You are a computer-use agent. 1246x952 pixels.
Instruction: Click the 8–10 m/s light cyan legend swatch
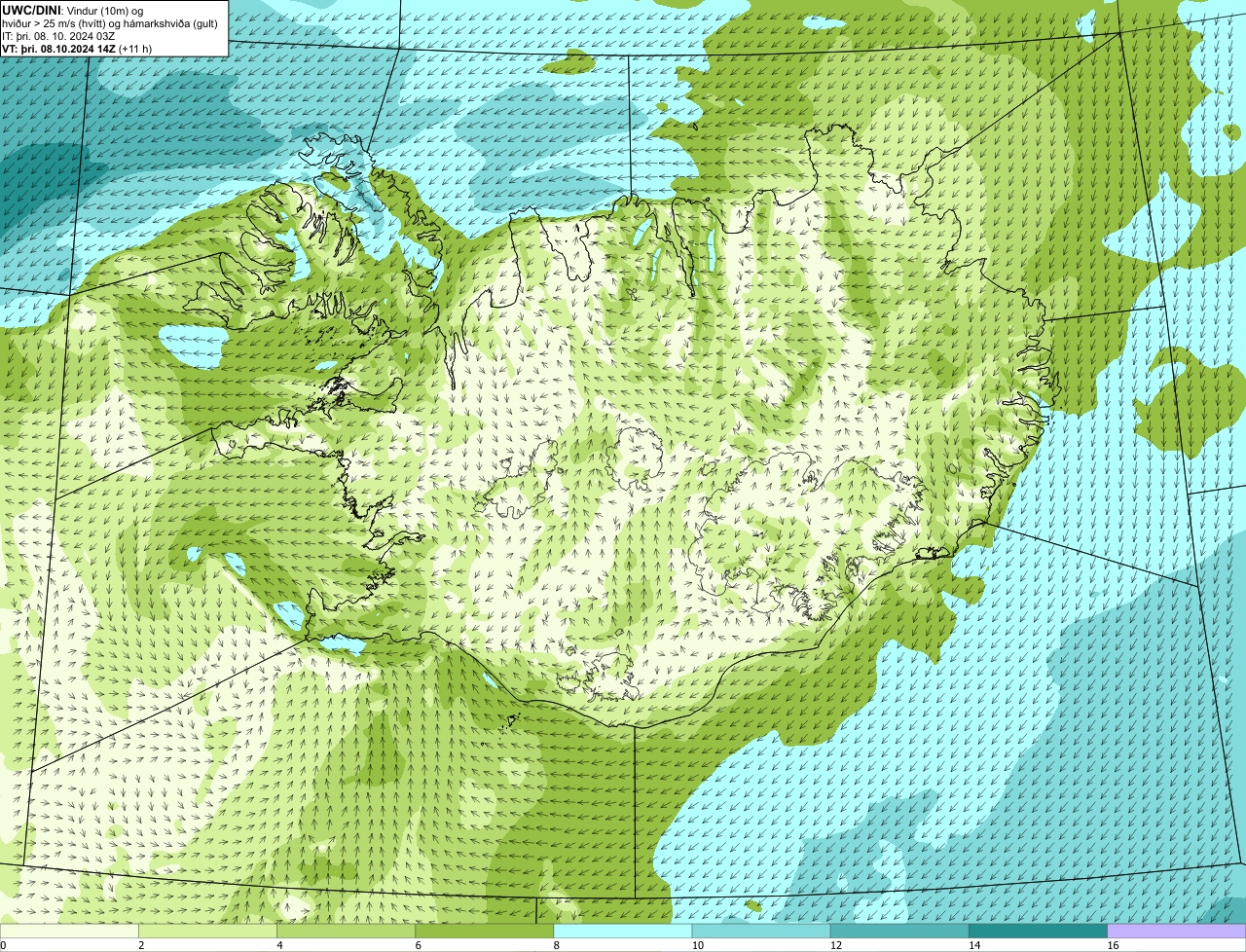[x=623, y=932]
